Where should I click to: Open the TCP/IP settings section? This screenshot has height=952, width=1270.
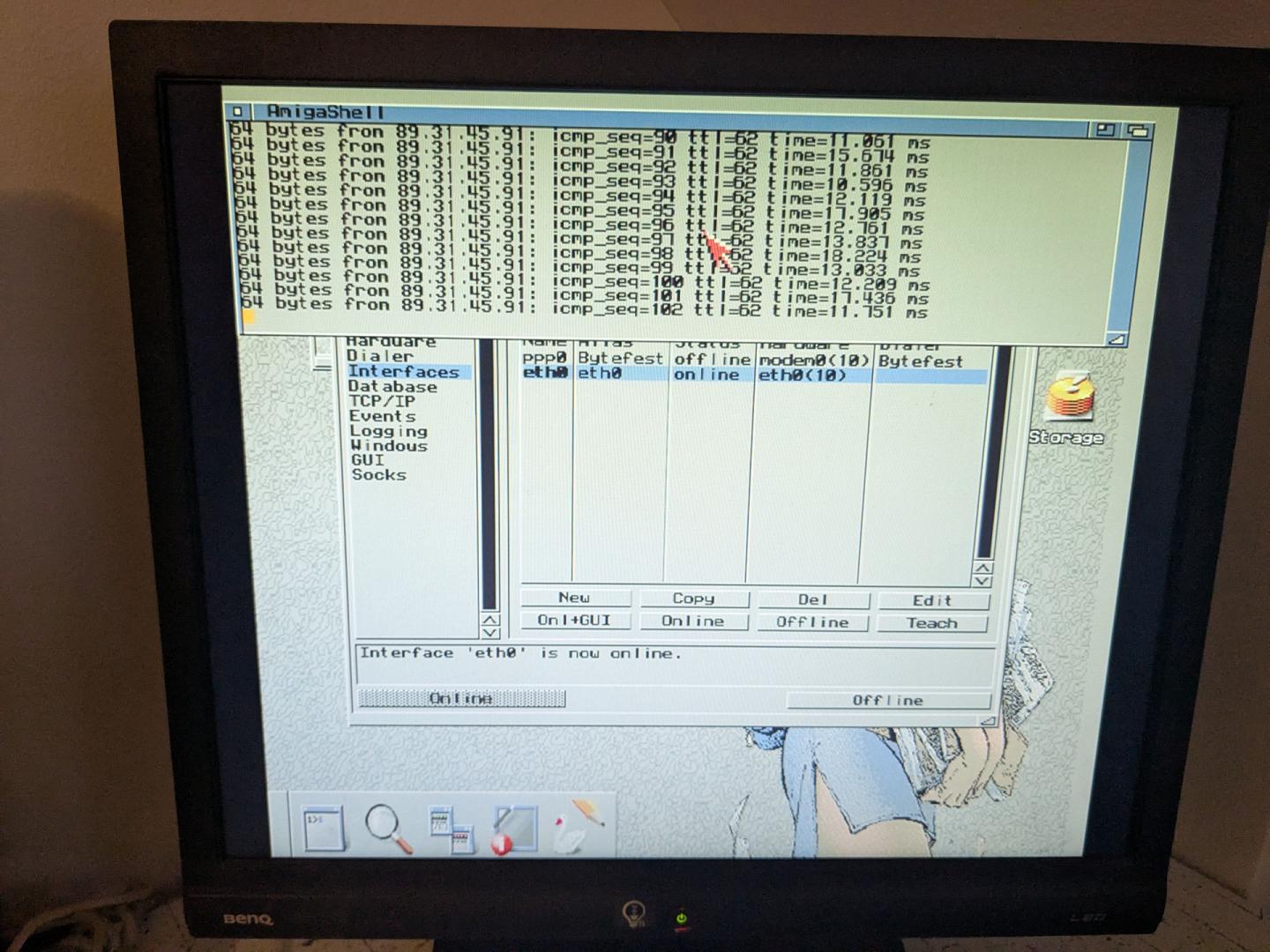tap(381, 401)
